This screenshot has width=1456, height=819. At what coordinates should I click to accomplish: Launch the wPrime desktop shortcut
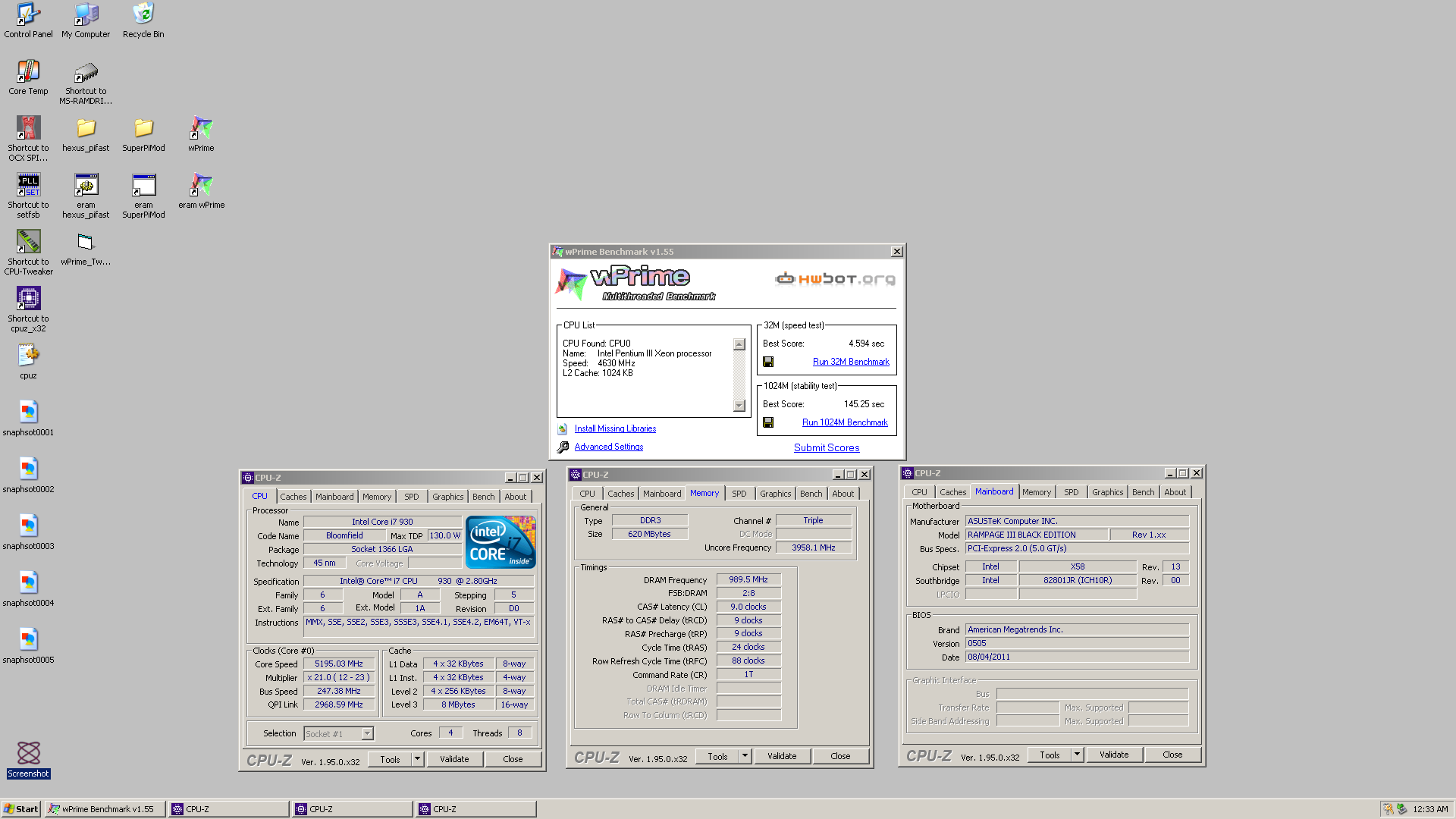click(x=201, y=133)
